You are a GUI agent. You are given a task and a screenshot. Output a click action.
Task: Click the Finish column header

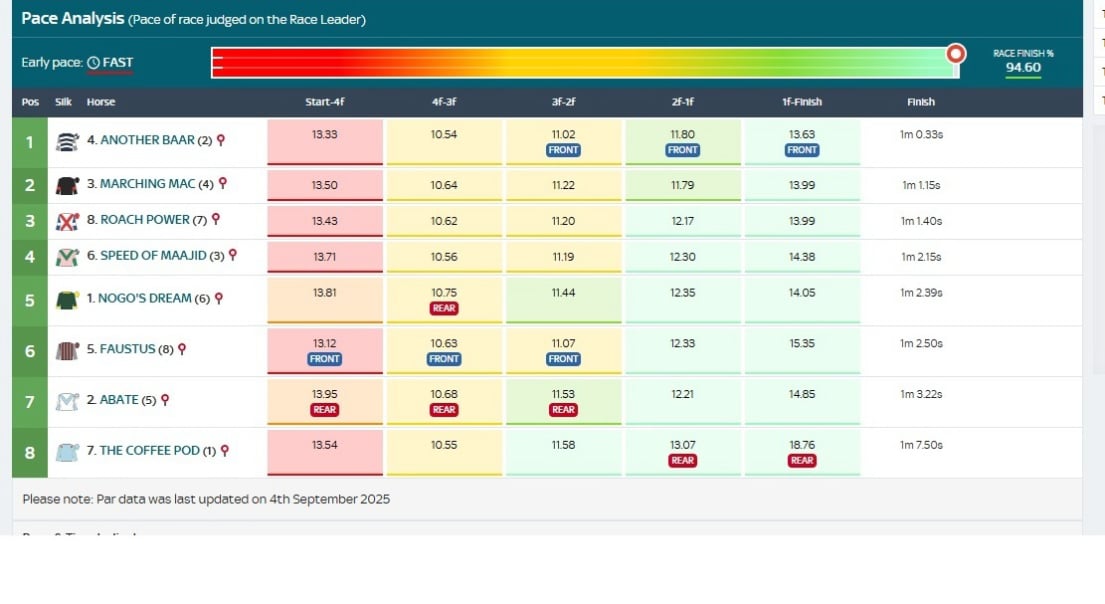tap(921, 102)
